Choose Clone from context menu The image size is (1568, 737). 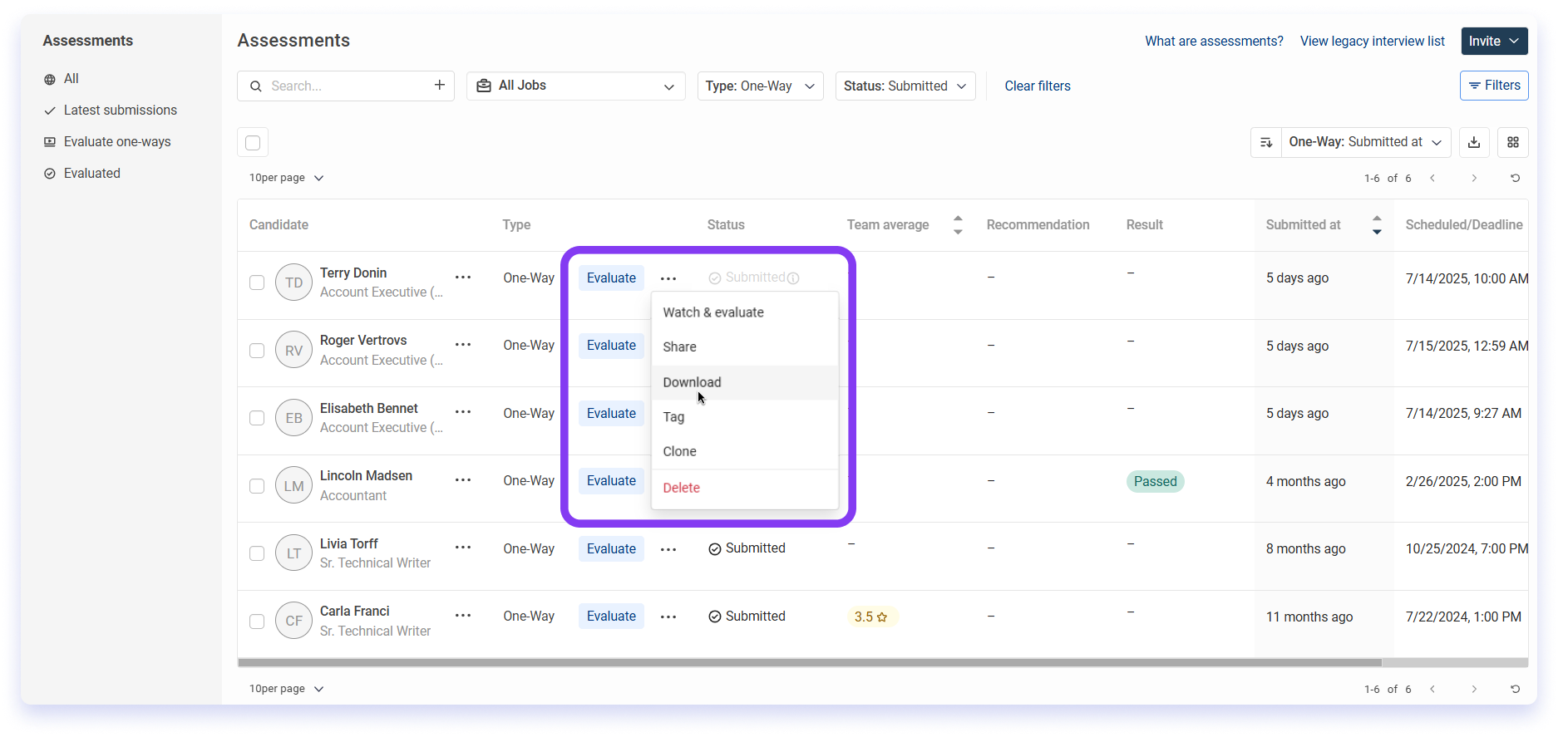point(744,451)
